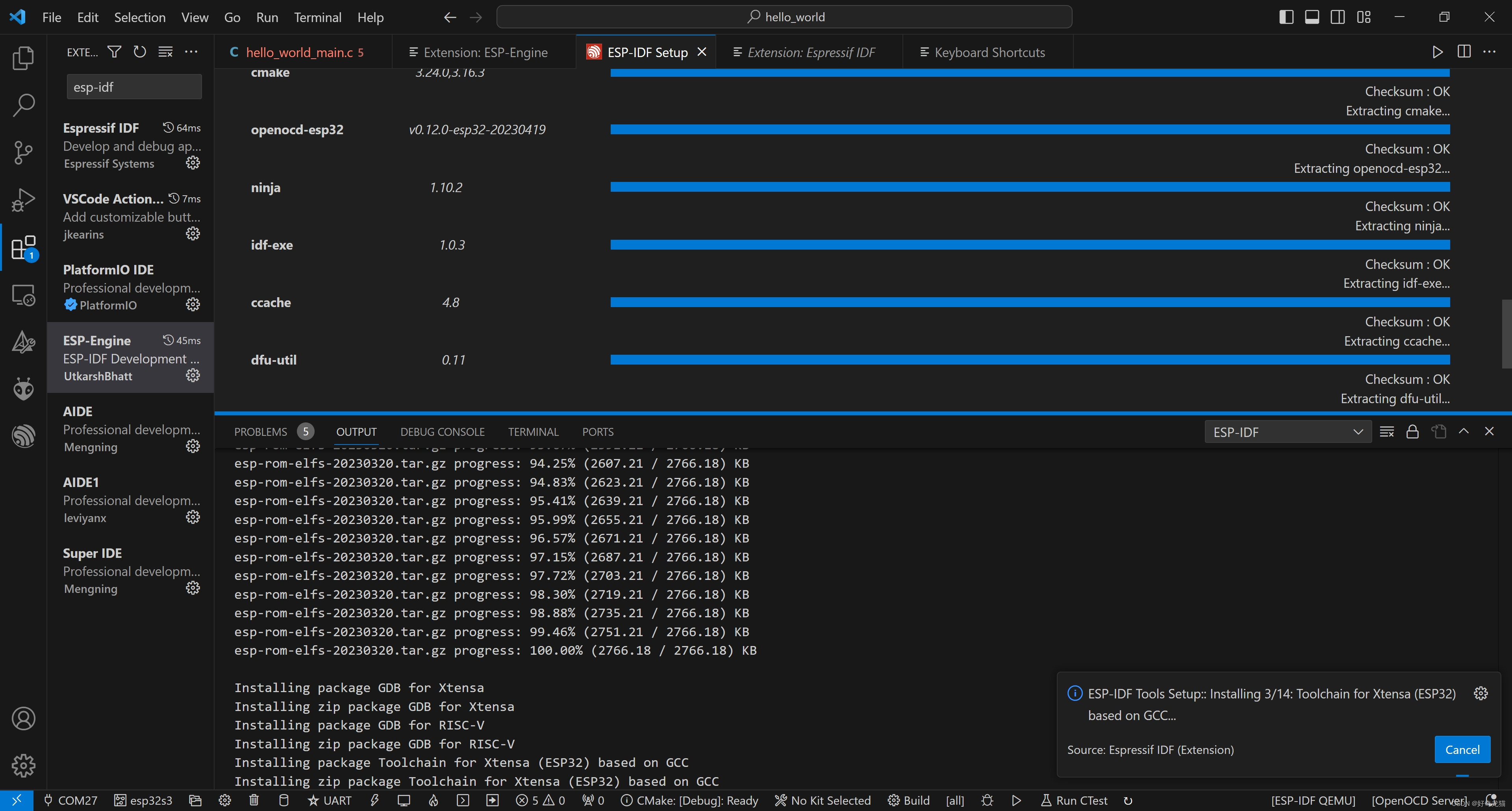Click the flash lightning icon in status bar
1512x811 pixels.
coord(374,800)
